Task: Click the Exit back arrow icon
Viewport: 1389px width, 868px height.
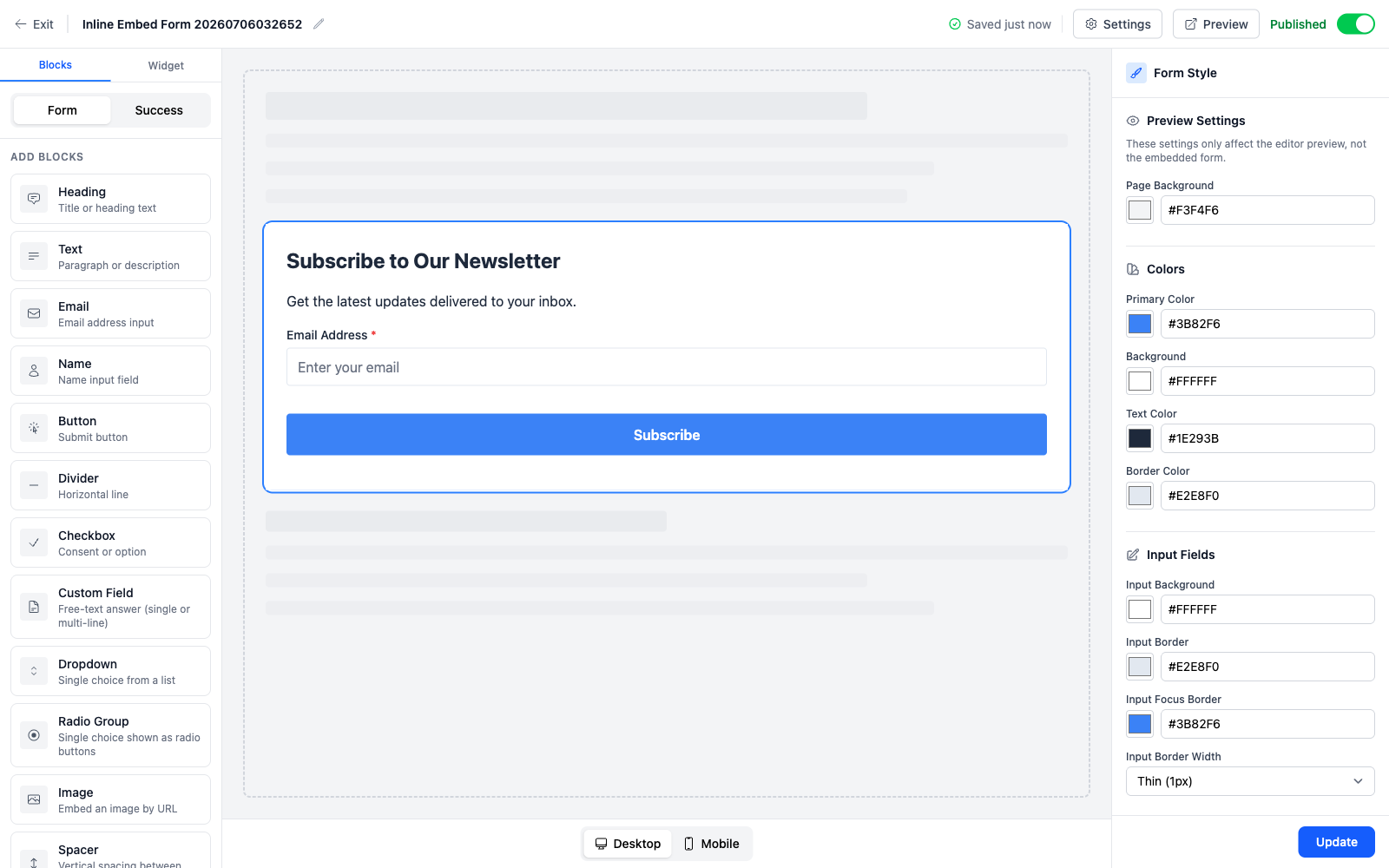Action: (x=21, y=24)
